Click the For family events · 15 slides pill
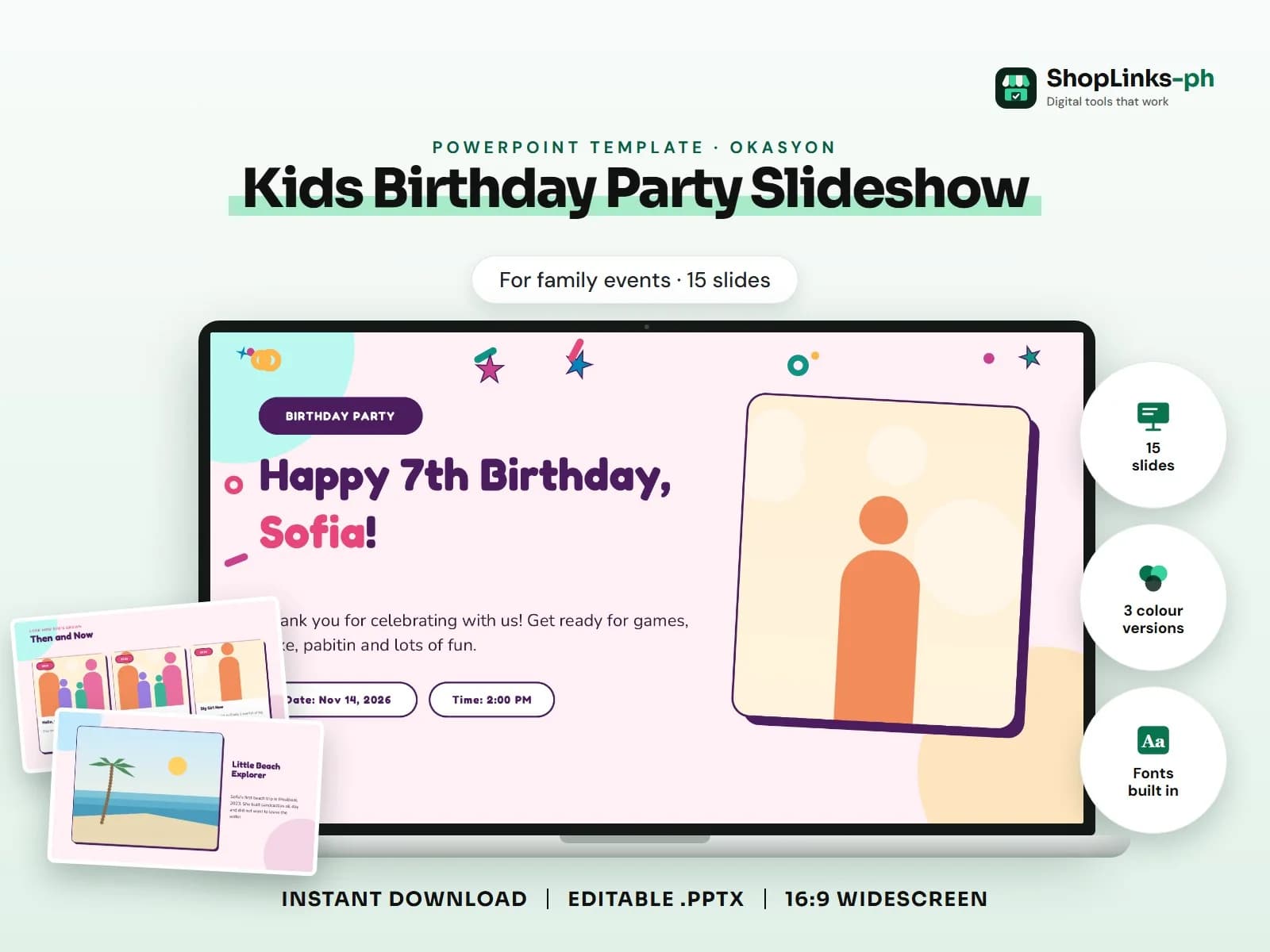The width and height of the screenshot is (1270, 952). [634, 280]
